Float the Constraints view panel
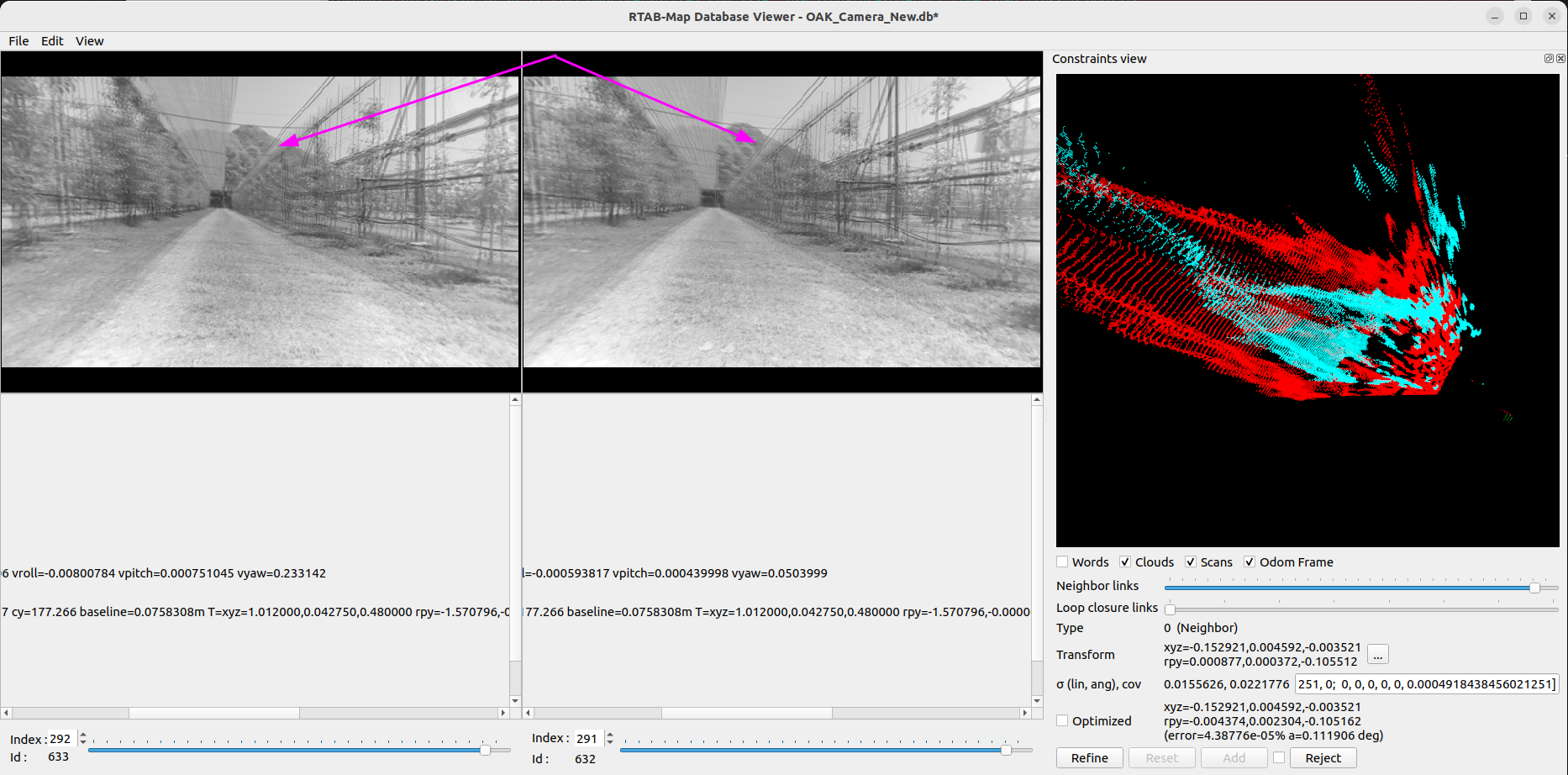This screenshot has height=775, width=1568. click(1549, 59)
